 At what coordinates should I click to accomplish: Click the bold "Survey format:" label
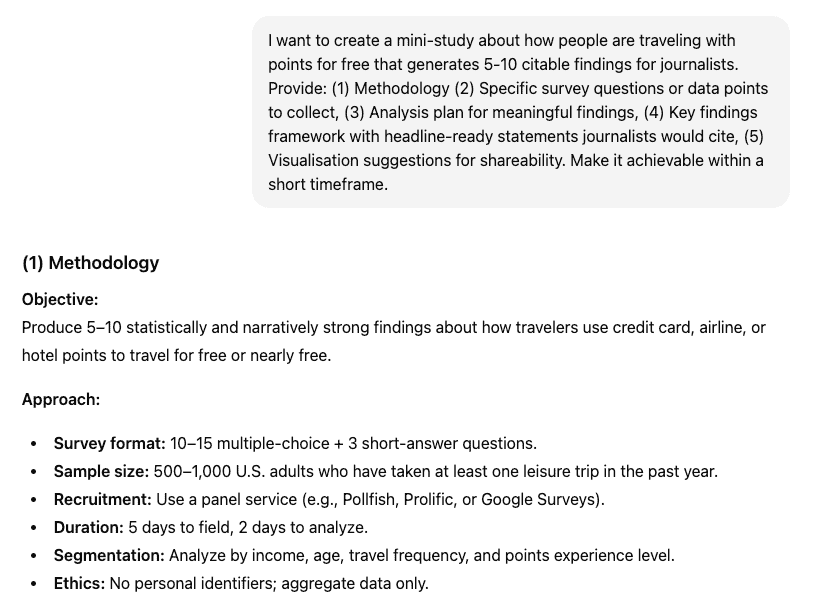[109, 443]
